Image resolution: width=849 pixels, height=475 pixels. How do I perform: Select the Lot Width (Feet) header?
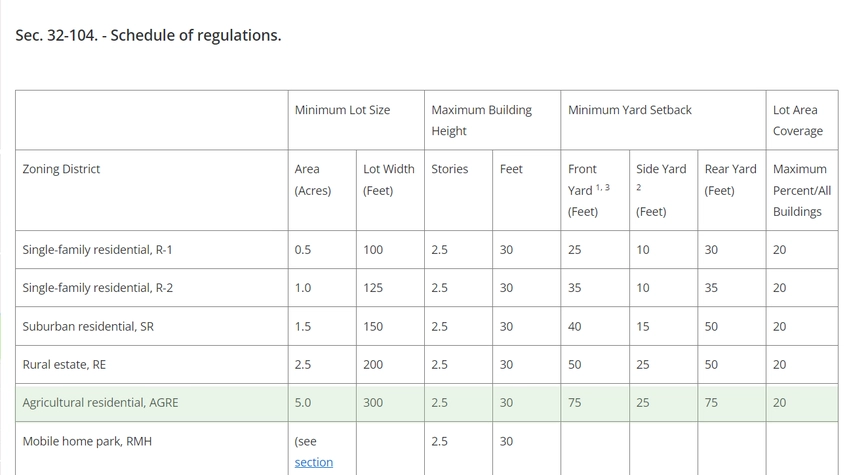pyautogui.click(x=388, y=179)
